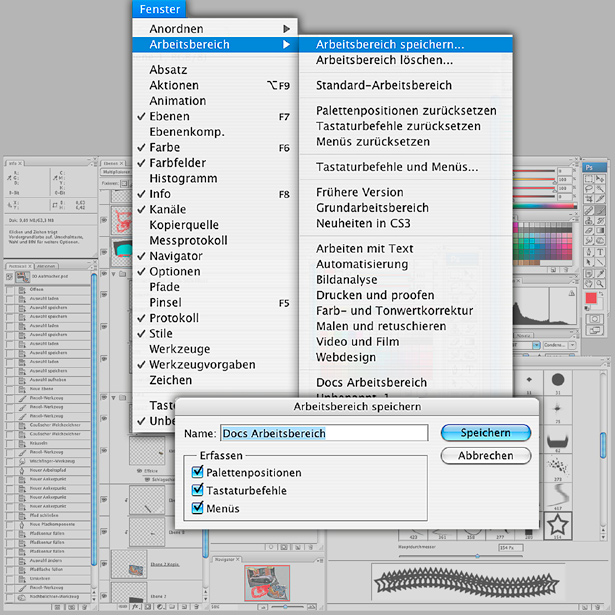The height and width of the screenshot is (615, 615).
Task: Uncheck the Tastaturbefehle checkbox
Action: [198, 490]
